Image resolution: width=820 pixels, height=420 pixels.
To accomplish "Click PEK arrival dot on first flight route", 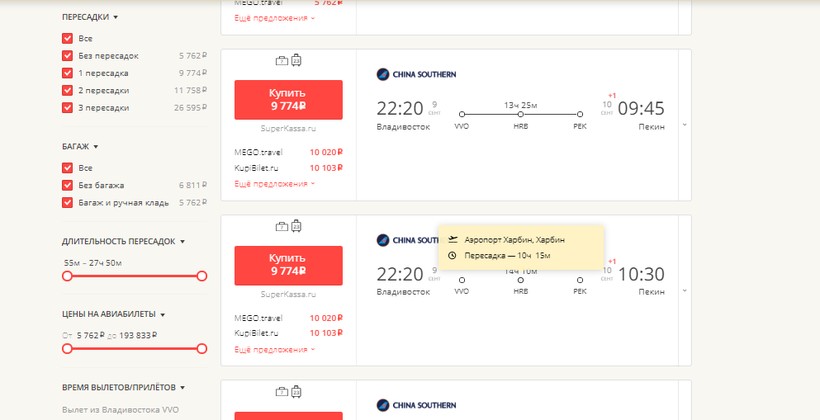I will pyautogui.click(x=580, y=114).
